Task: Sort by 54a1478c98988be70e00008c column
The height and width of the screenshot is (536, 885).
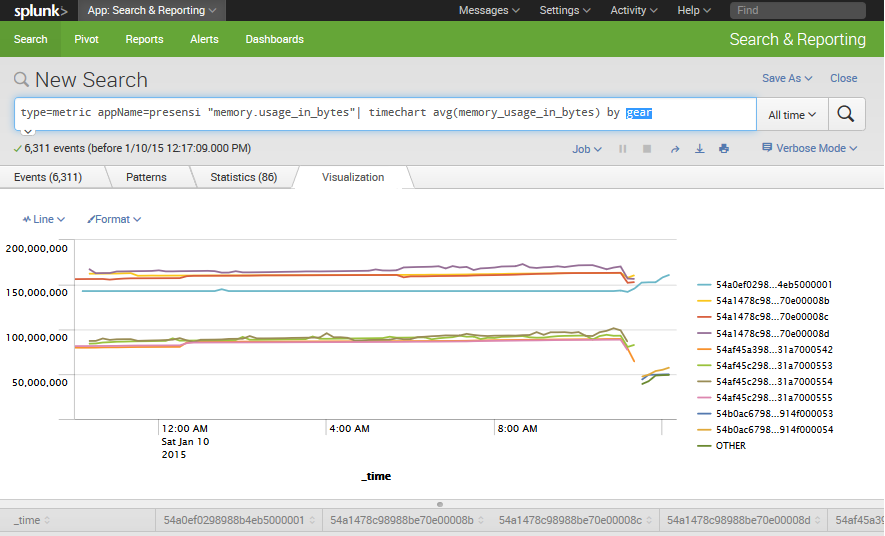Action: tap(575, 520)
